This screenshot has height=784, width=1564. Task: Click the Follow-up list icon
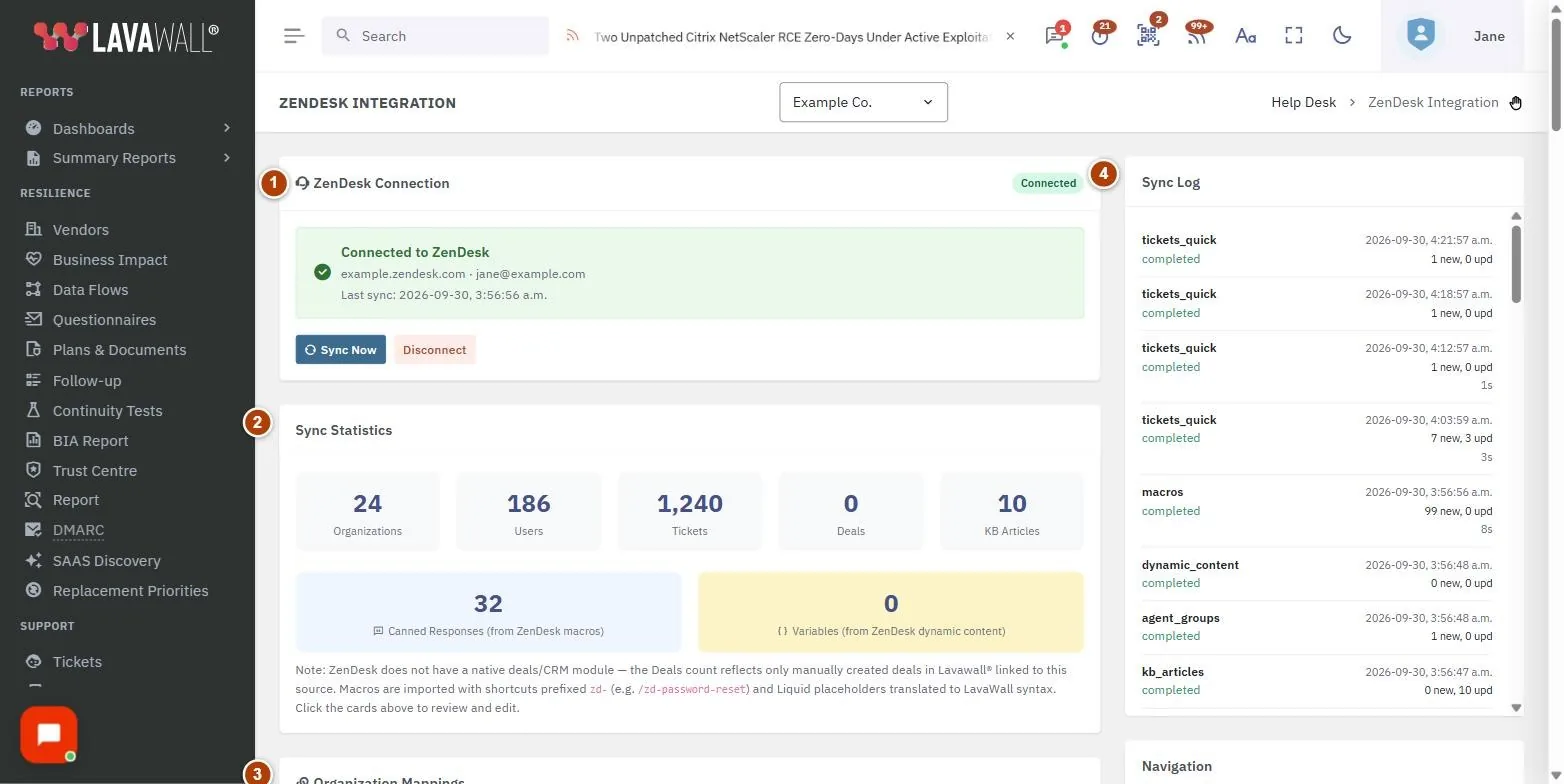pyautogui.click(x=34, y=381)
